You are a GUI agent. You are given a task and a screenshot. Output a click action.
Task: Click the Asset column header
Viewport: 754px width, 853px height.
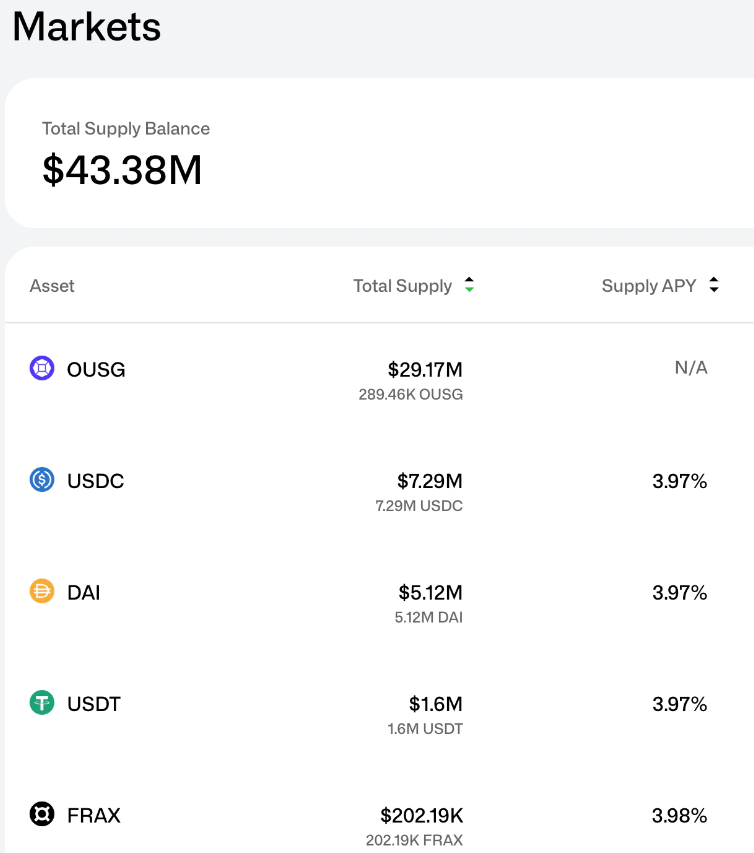pos(52,286)
